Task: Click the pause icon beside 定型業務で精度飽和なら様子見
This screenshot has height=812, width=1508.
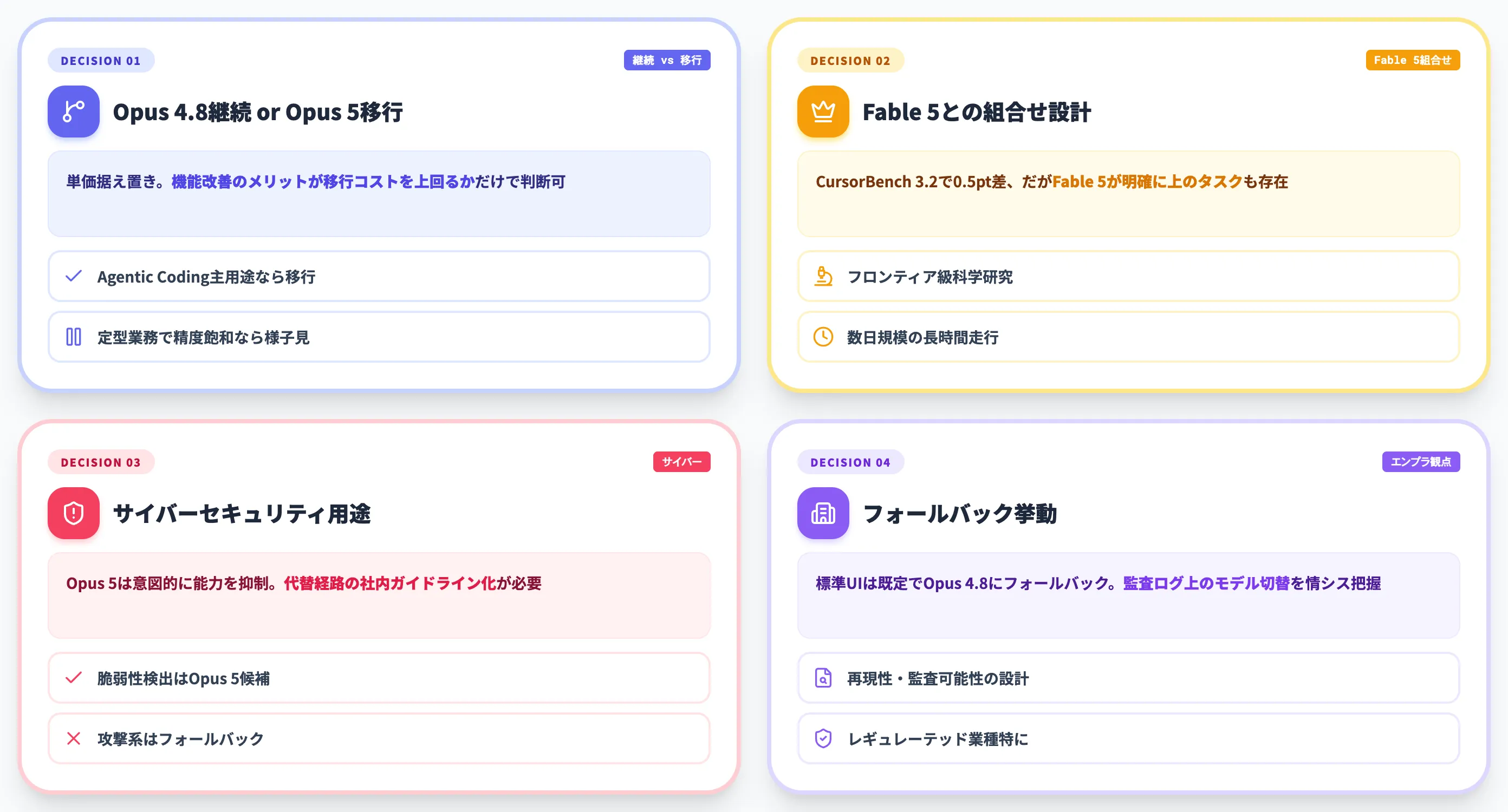Action: [x=74, y=337]
